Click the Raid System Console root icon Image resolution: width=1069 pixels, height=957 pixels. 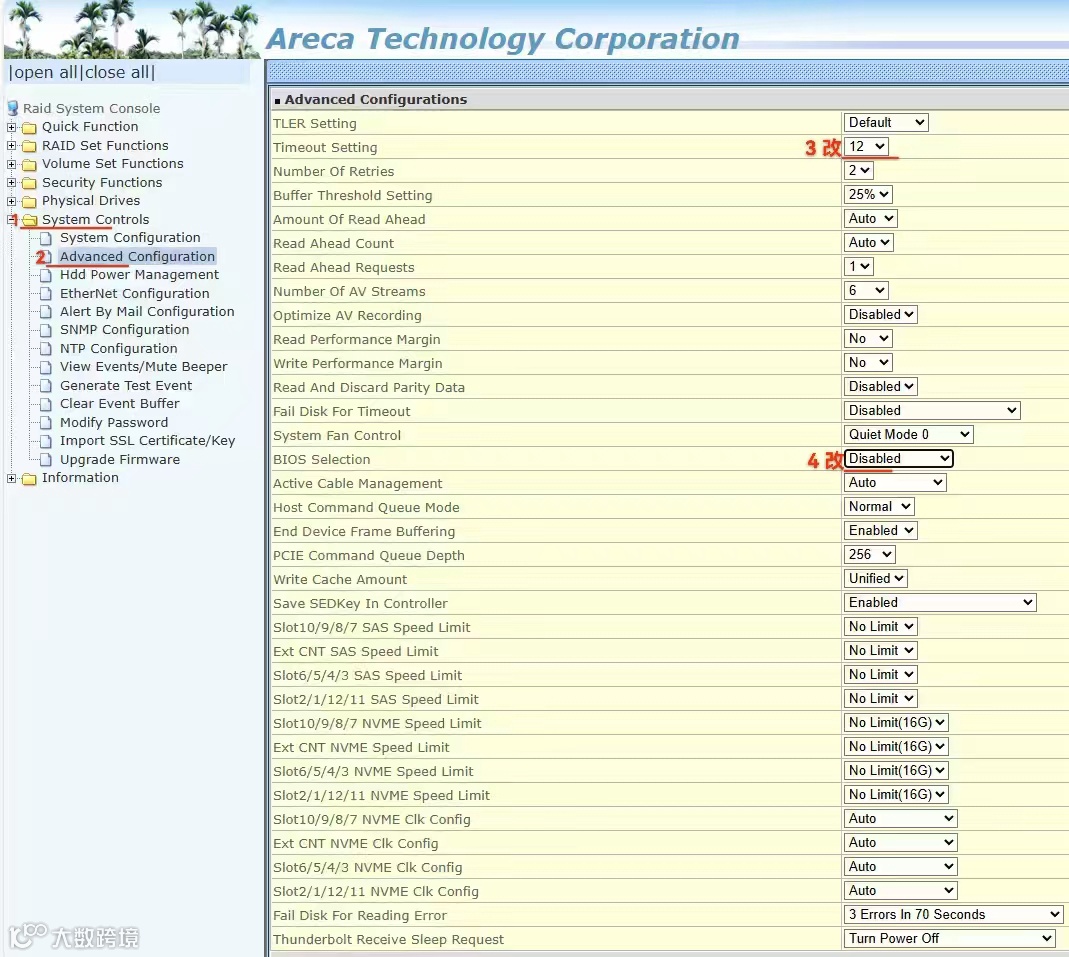12,108
